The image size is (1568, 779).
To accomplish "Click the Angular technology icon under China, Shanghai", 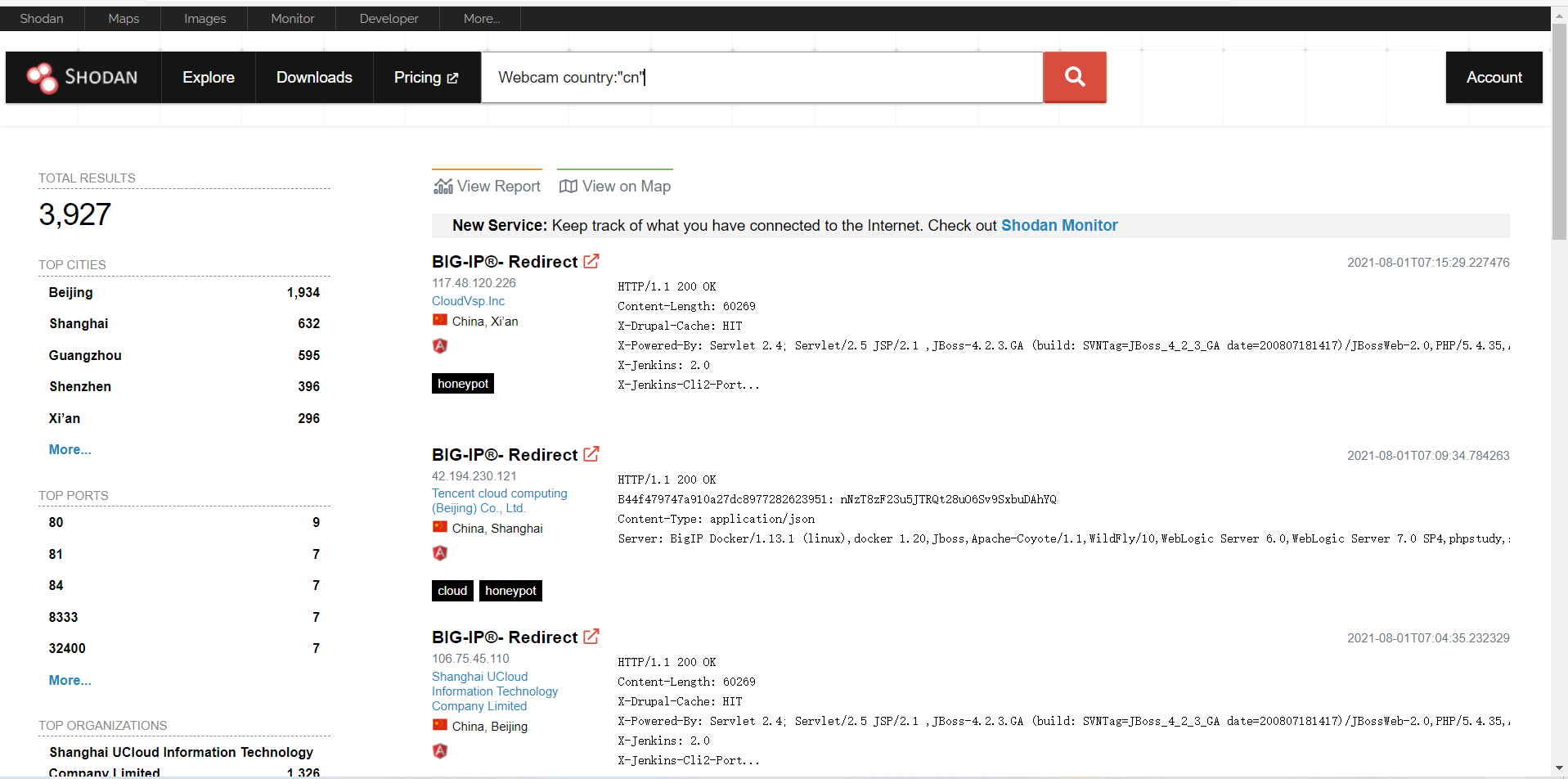I will tap(440, 553).
